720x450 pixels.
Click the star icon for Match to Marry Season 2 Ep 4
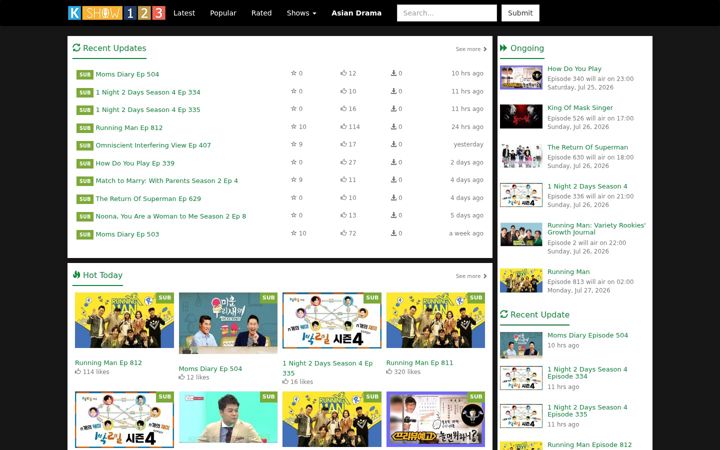pyautogui.click(x=293, y=180)
